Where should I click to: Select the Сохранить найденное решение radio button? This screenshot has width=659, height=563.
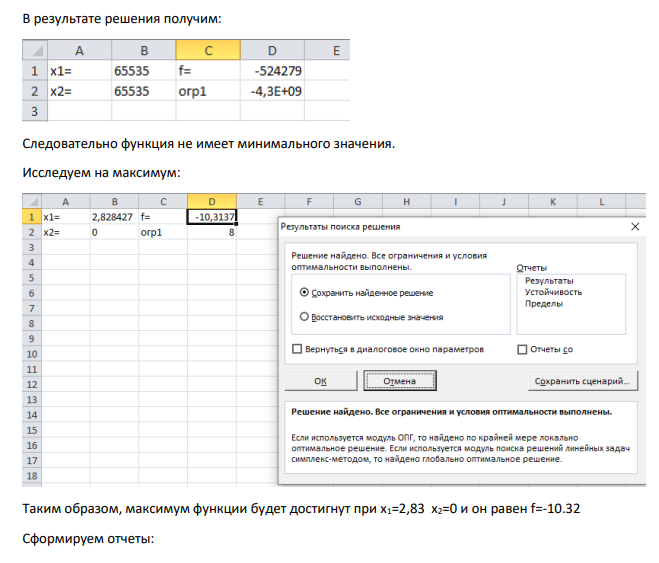(304, 292)
